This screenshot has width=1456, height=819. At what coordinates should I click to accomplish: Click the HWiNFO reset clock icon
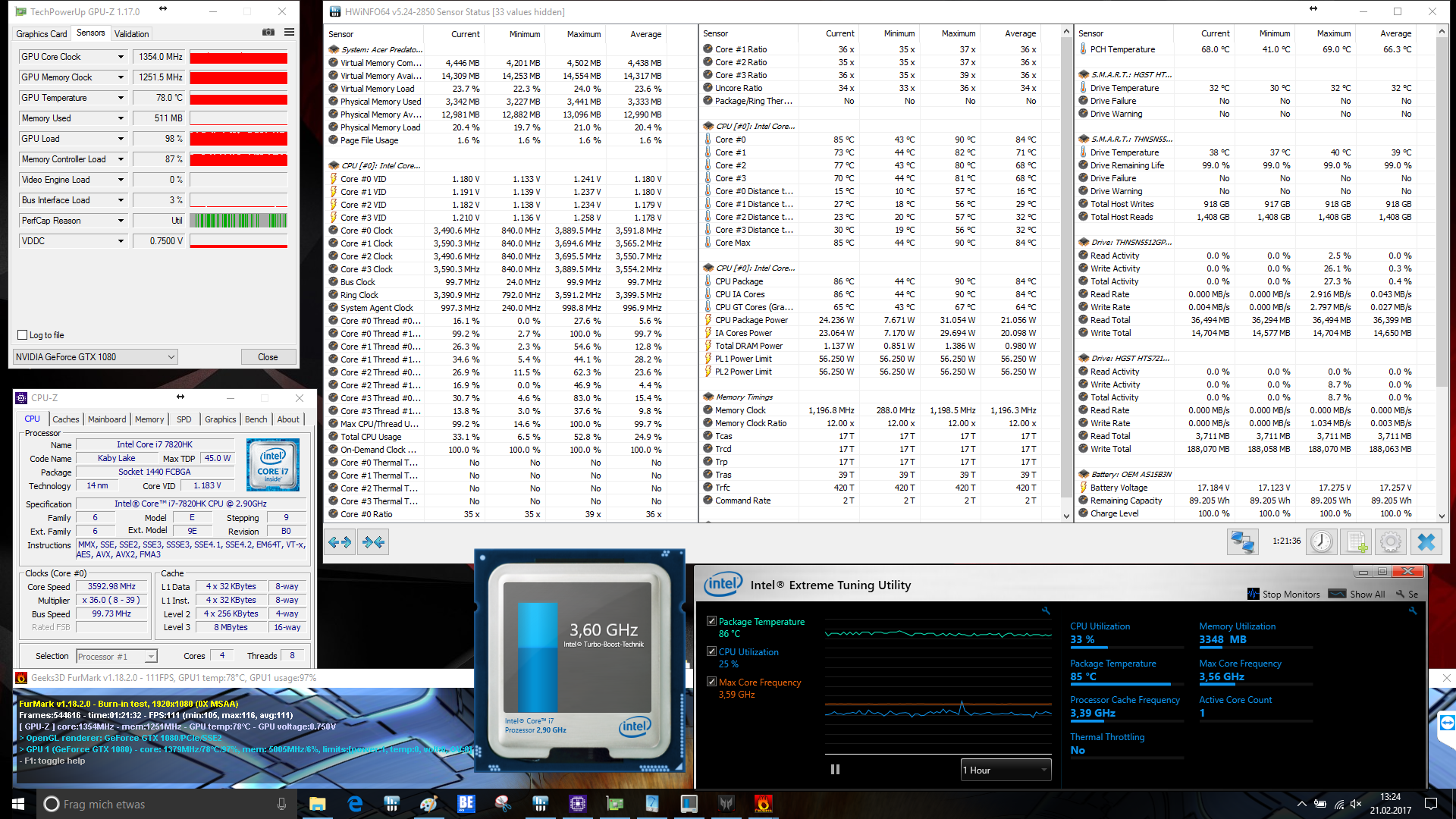tap(1321, 541)
